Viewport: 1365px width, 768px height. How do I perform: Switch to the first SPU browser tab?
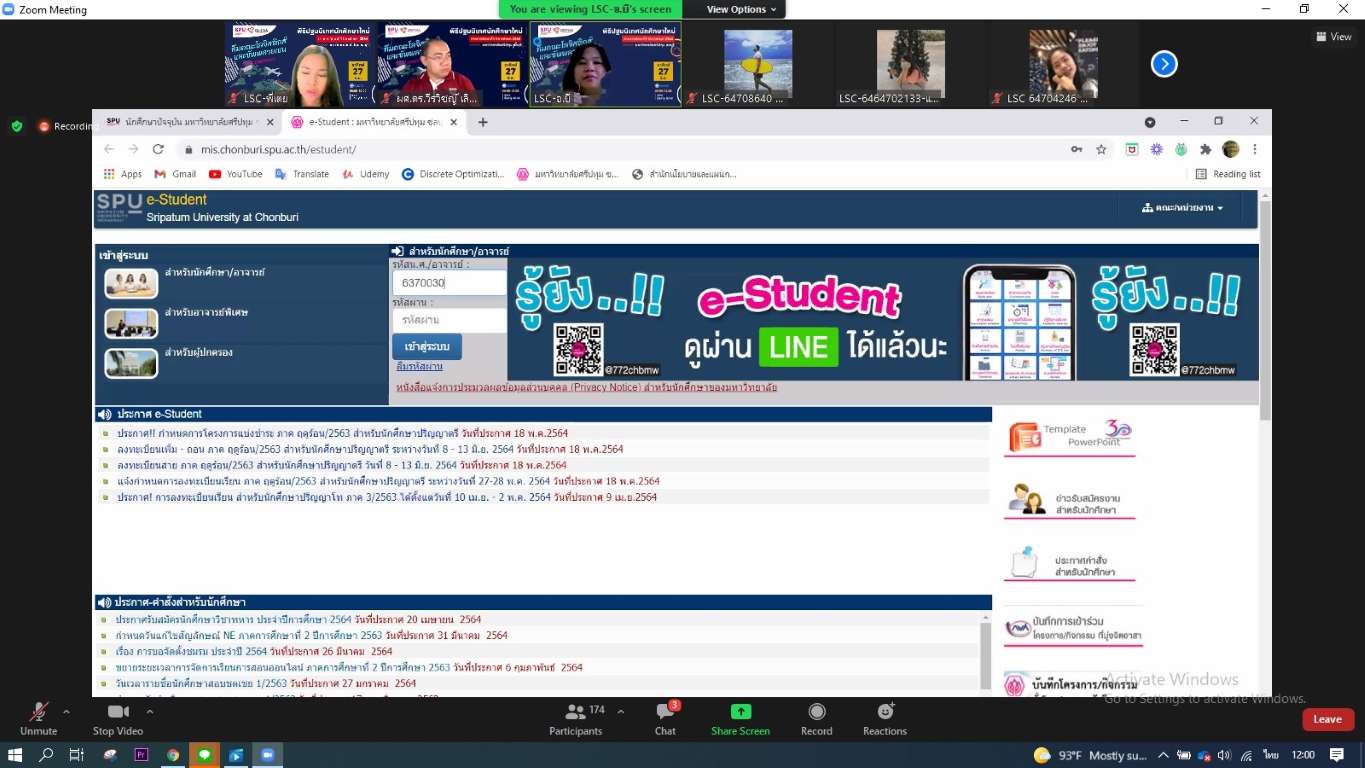182,122
